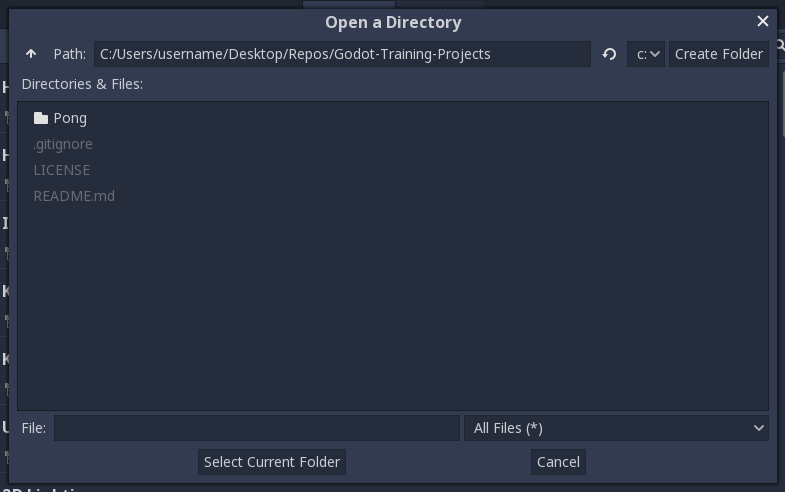
Task: Close the Open a Directory dialog
Action: click(x=763, y=21)
